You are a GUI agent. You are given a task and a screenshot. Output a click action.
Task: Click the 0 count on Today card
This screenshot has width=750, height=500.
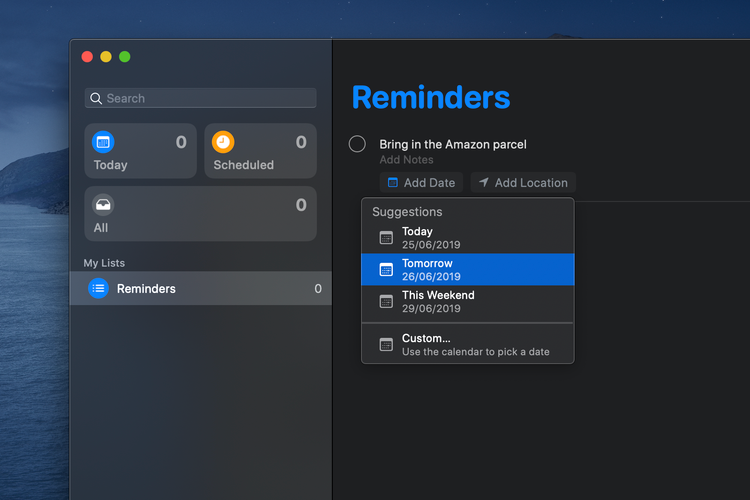181,142
